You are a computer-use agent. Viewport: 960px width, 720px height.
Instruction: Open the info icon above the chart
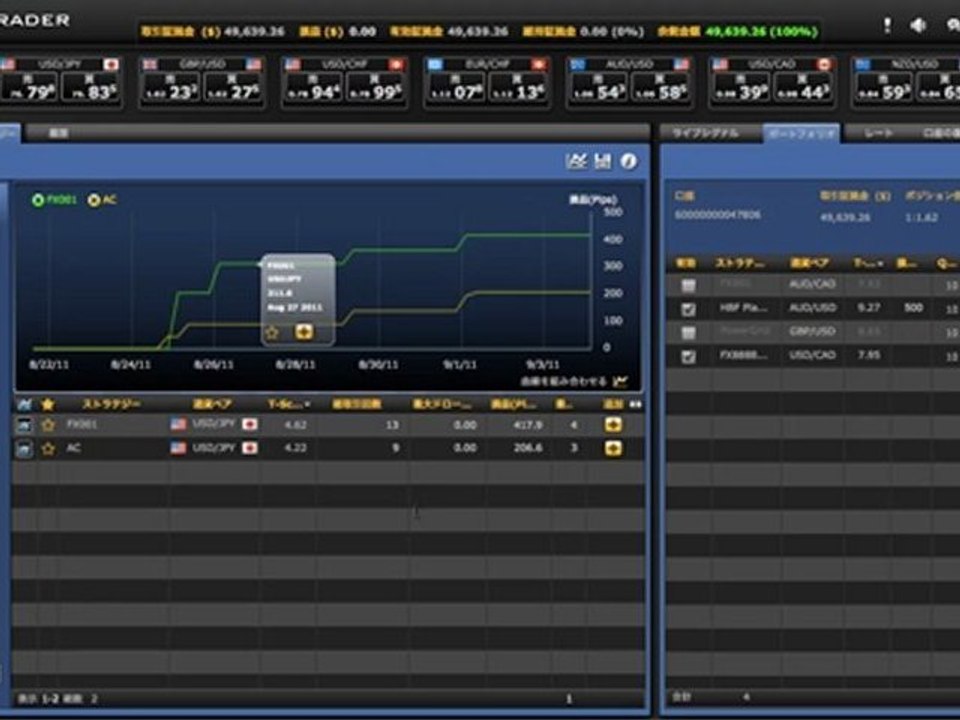[629, 161]
